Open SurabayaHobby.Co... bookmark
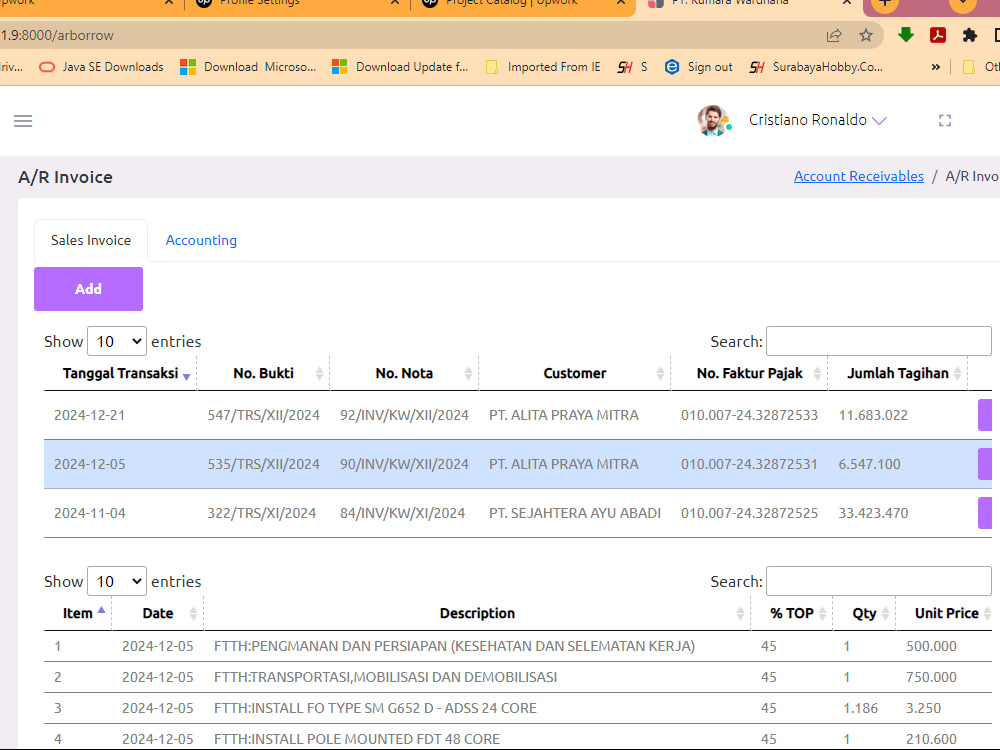This screenshot has height=750, width=1000. click(x=816, y=67)
